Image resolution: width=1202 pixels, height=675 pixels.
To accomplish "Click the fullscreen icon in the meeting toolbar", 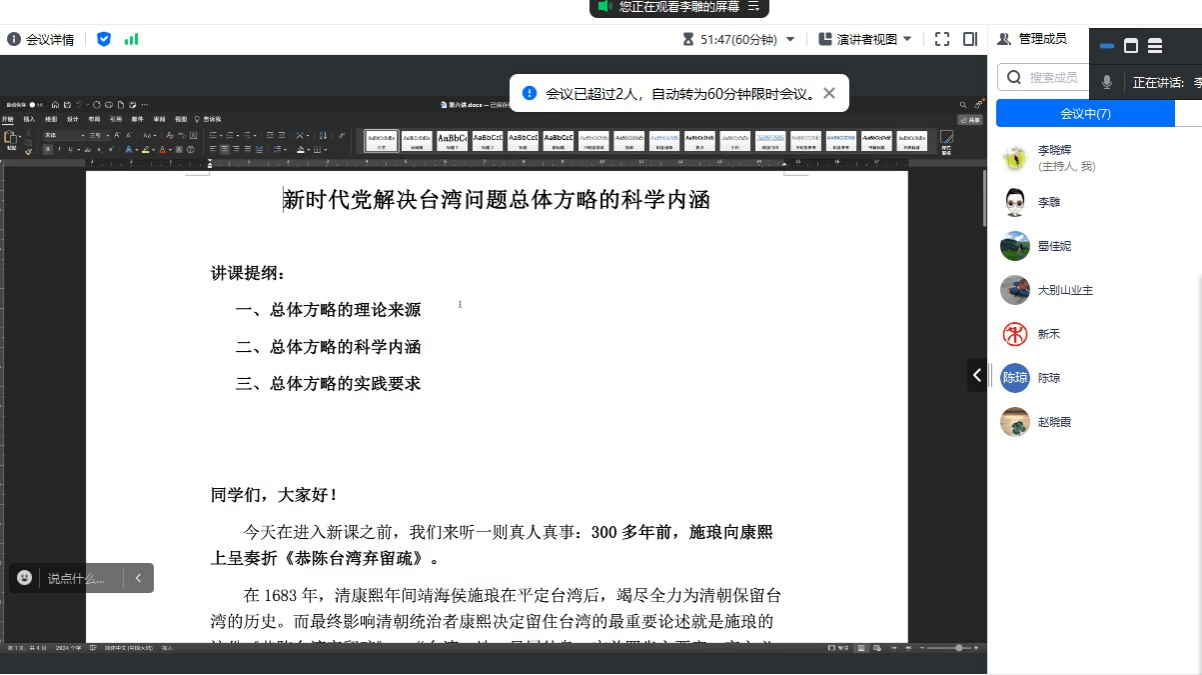I will 941,39.
